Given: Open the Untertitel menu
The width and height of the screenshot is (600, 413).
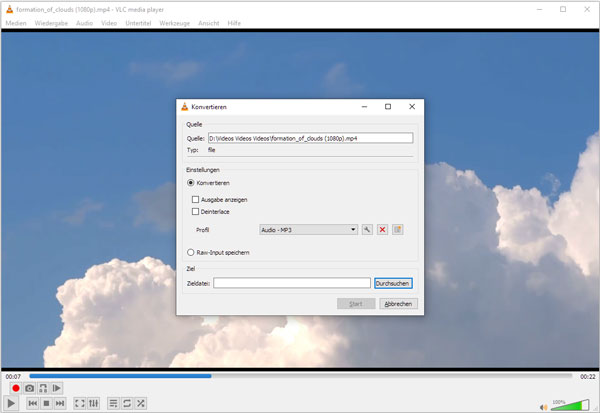Looking at the screenshot, I should (139, 23).
